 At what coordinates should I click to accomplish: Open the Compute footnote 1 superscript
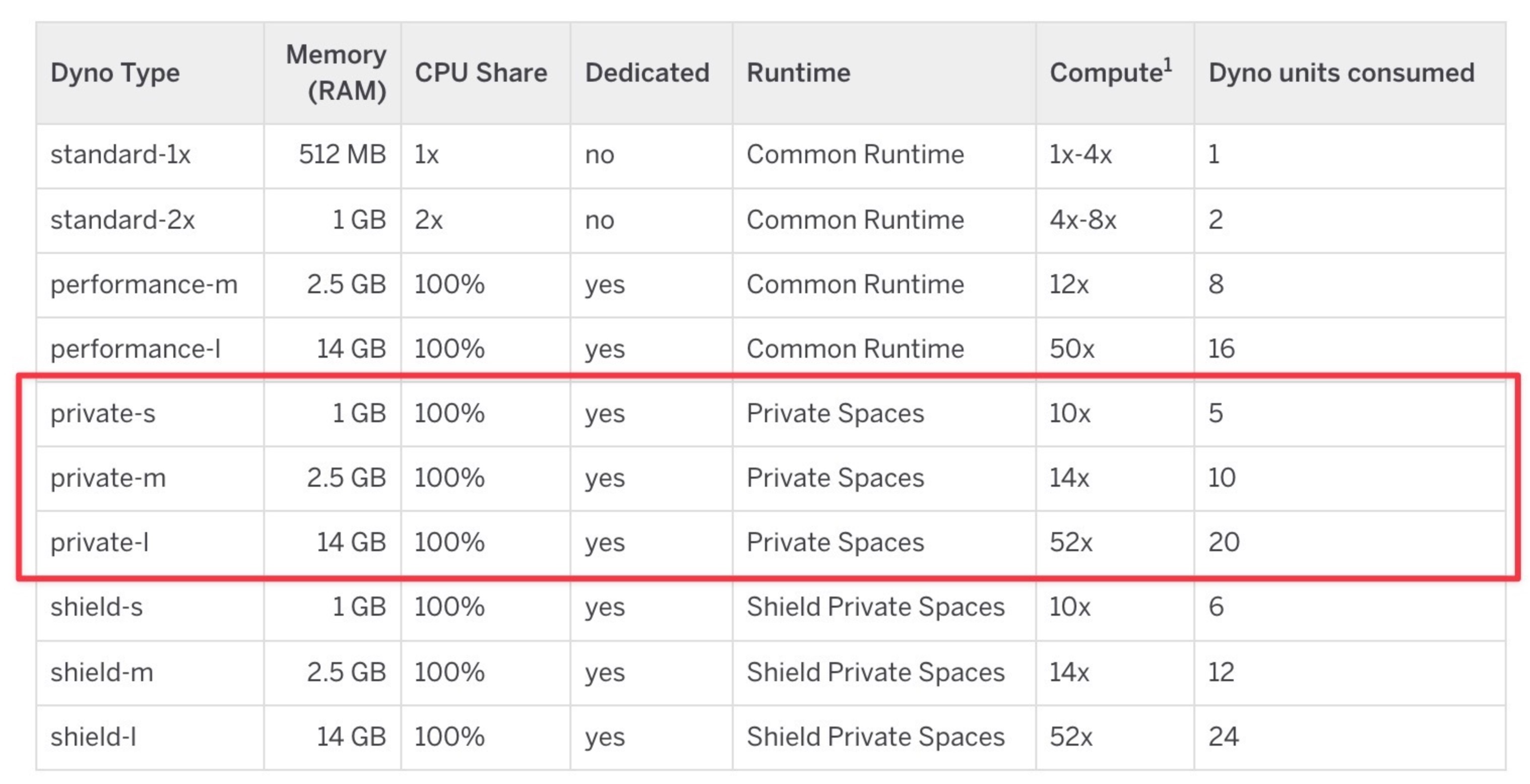[1167, 64]
